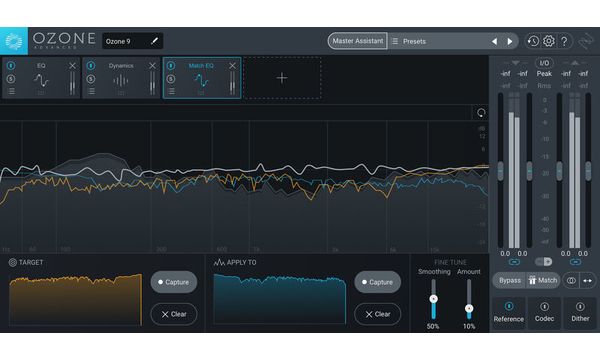Click the 10% amount value
The width and height of the screenshot is (600, 360).
click(x=469, y=326)
